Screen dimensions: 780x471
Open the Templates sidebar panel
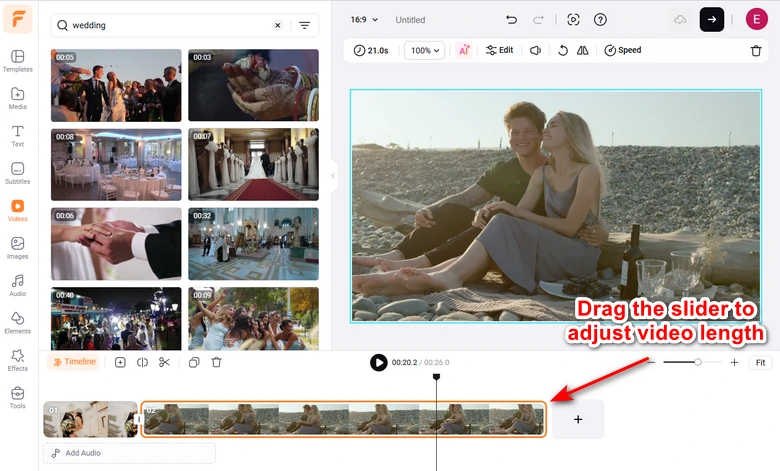point(17,61)
